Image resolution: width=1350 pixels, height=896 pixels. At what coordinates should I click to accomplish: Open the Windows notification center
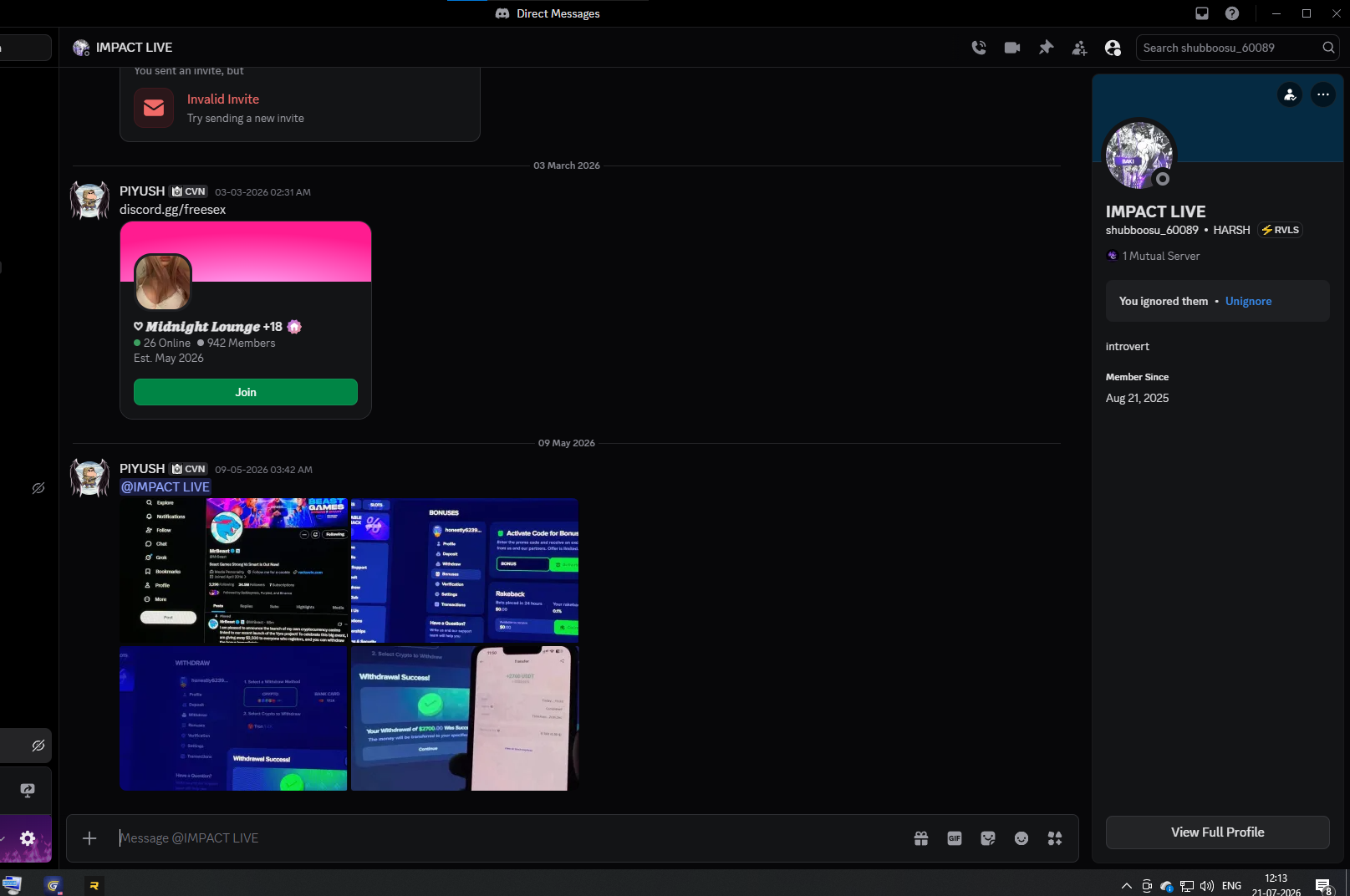click(x=1324, y=886)
